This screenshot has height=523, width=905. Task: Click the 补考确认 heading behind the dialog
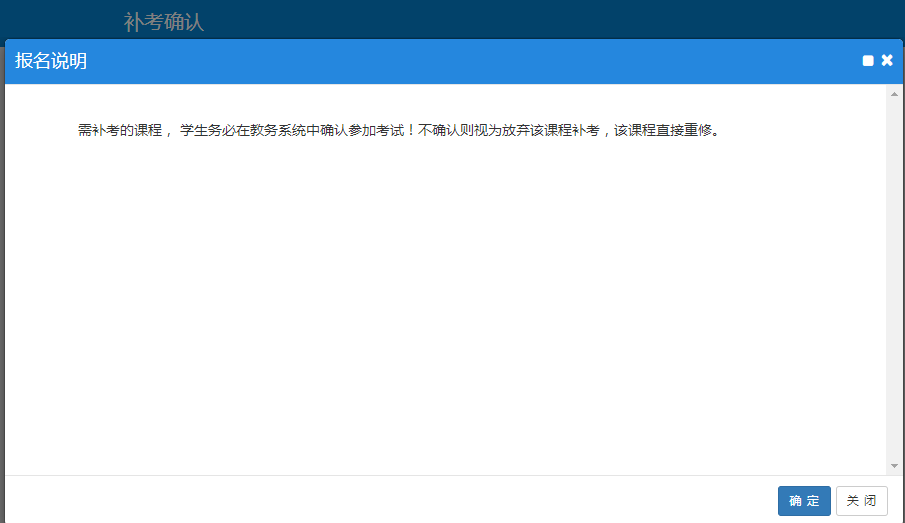[164, 21]
